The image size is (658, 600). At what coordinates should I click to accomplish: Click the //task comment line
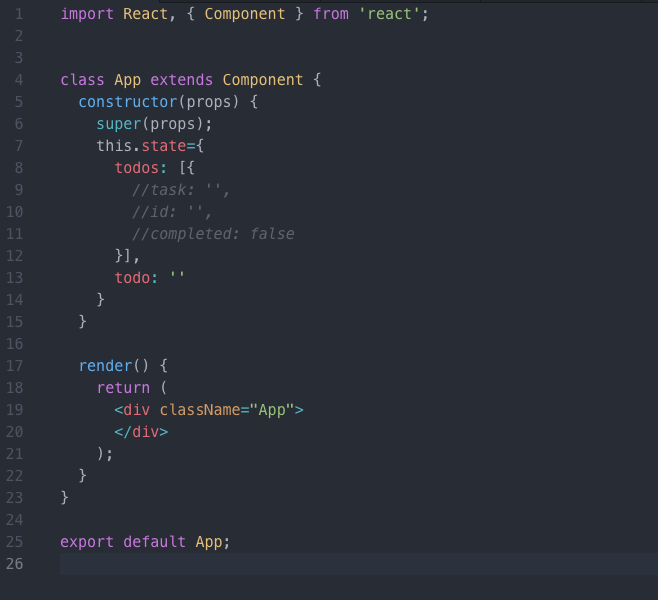[181, 190]
